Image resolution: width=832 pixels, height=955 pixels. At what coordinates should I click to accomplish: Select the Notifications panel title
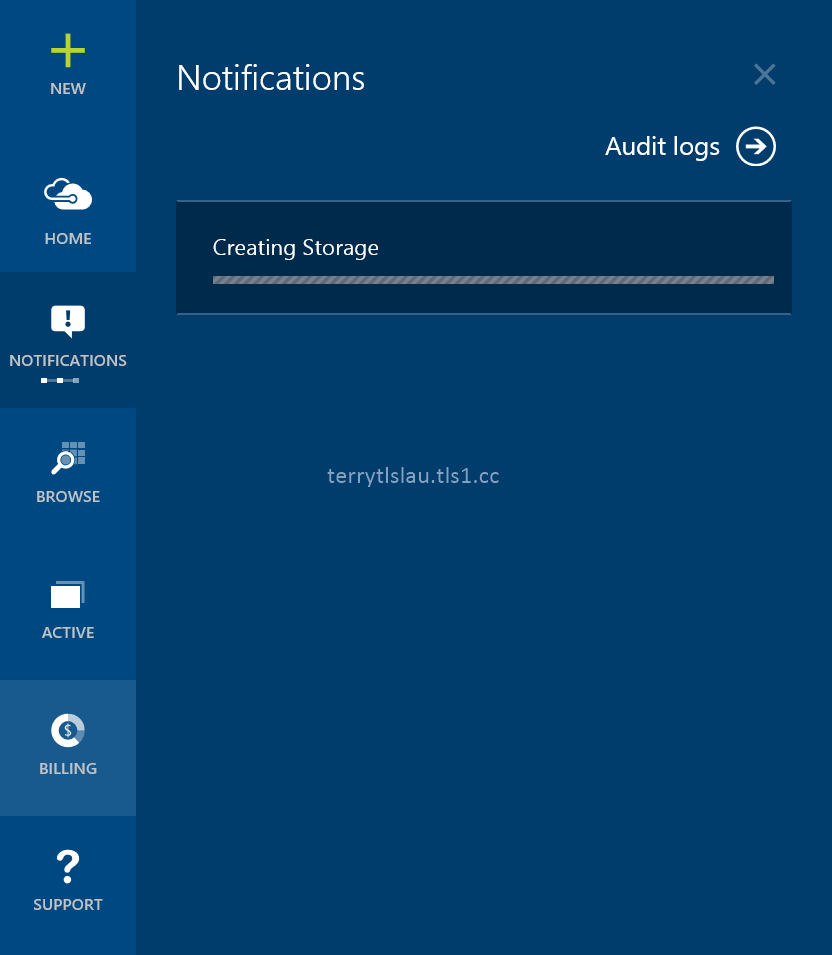pyautogui.click(x=270, y=78)
